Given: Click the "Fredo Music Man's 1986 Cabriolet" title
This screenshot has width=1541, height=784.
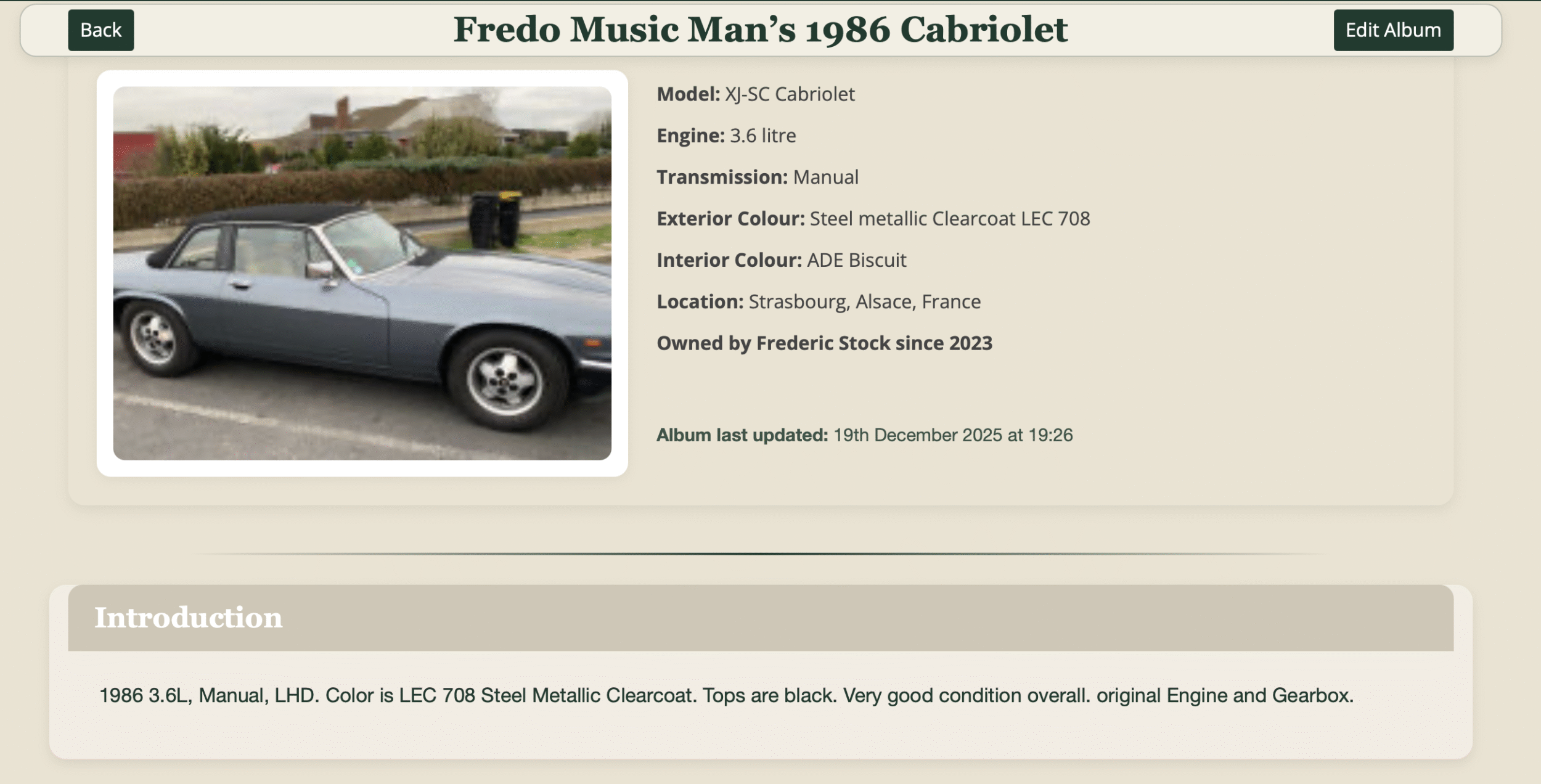Looking at the screenshot, I should [x=760, y=30].
